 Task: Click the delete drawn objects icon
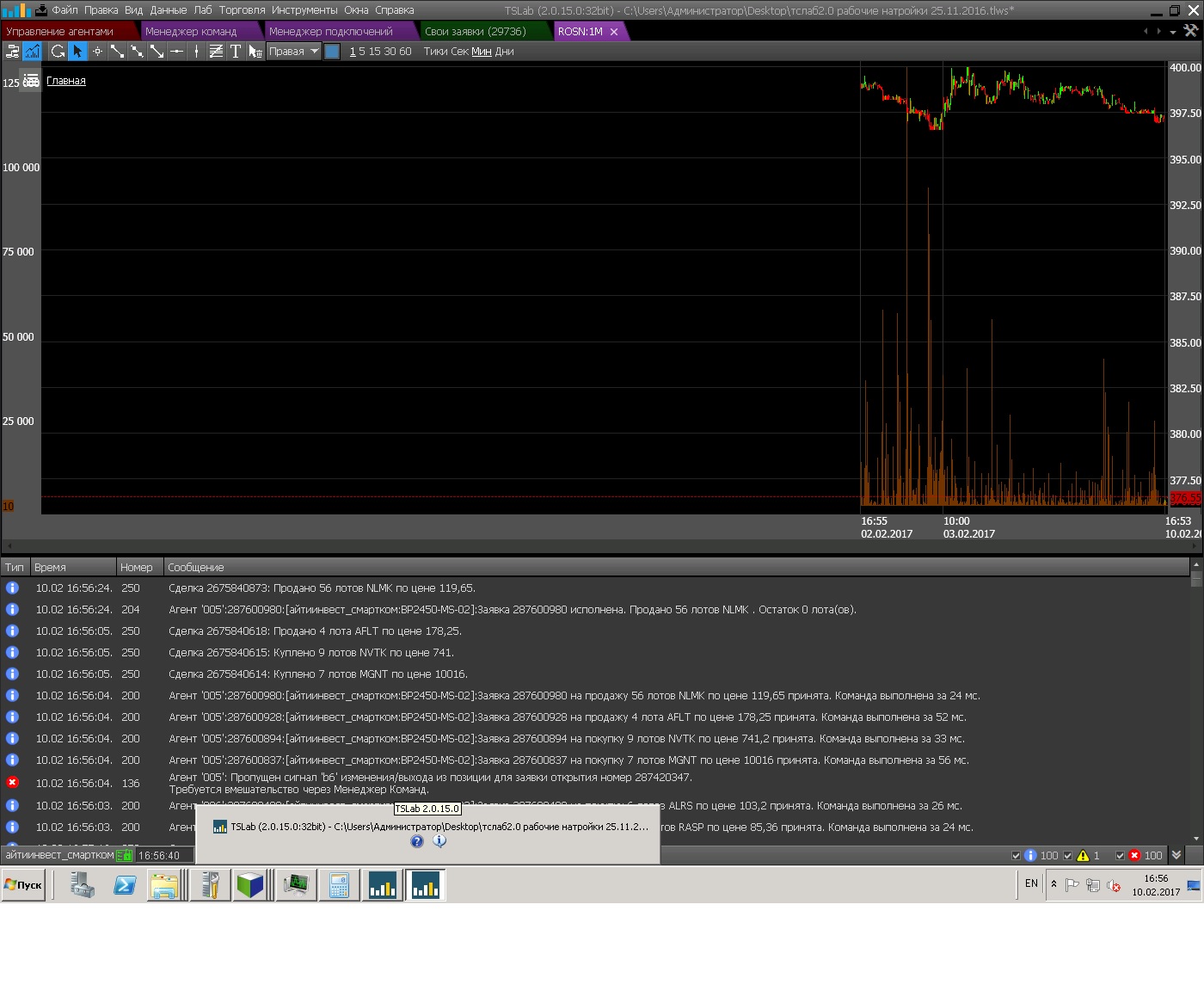point(255,52)
